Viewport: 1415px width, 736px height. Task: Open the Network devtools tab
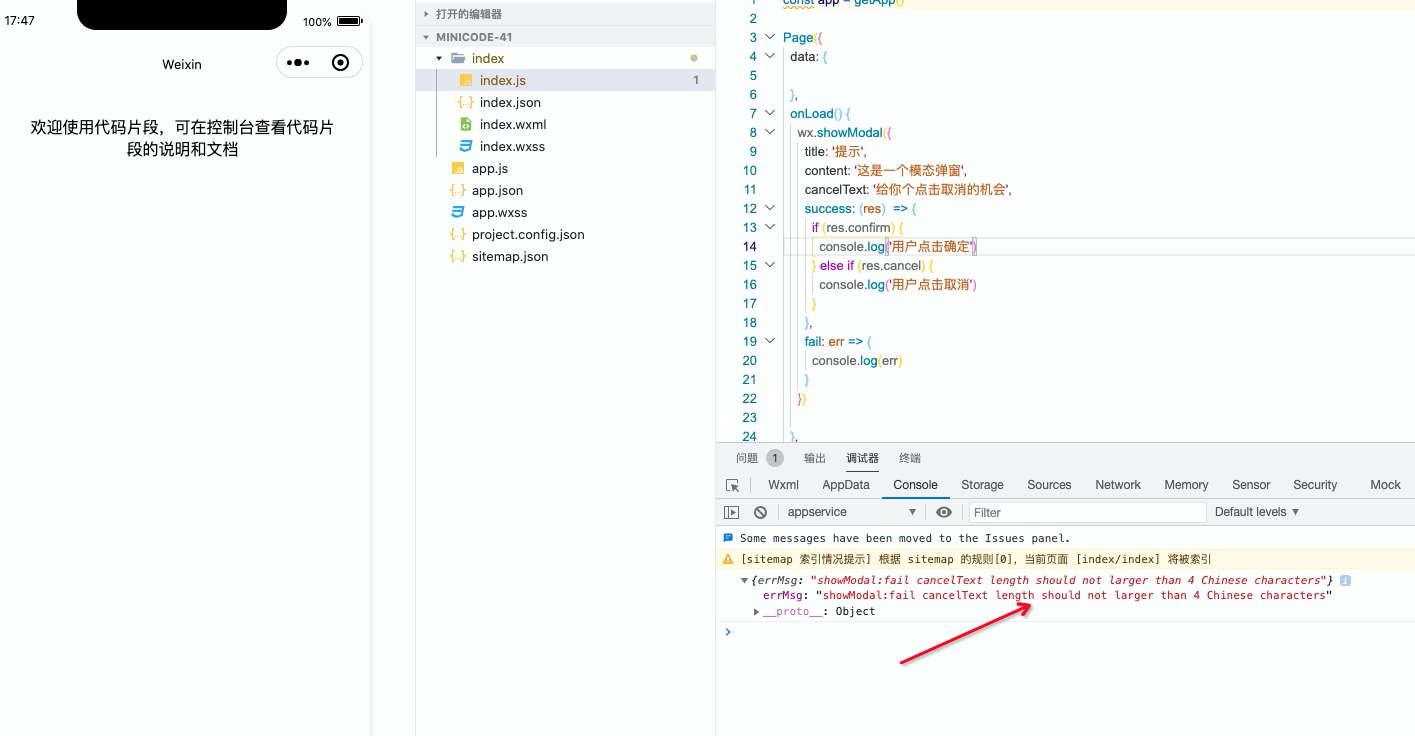click(x=1118, y=485)
